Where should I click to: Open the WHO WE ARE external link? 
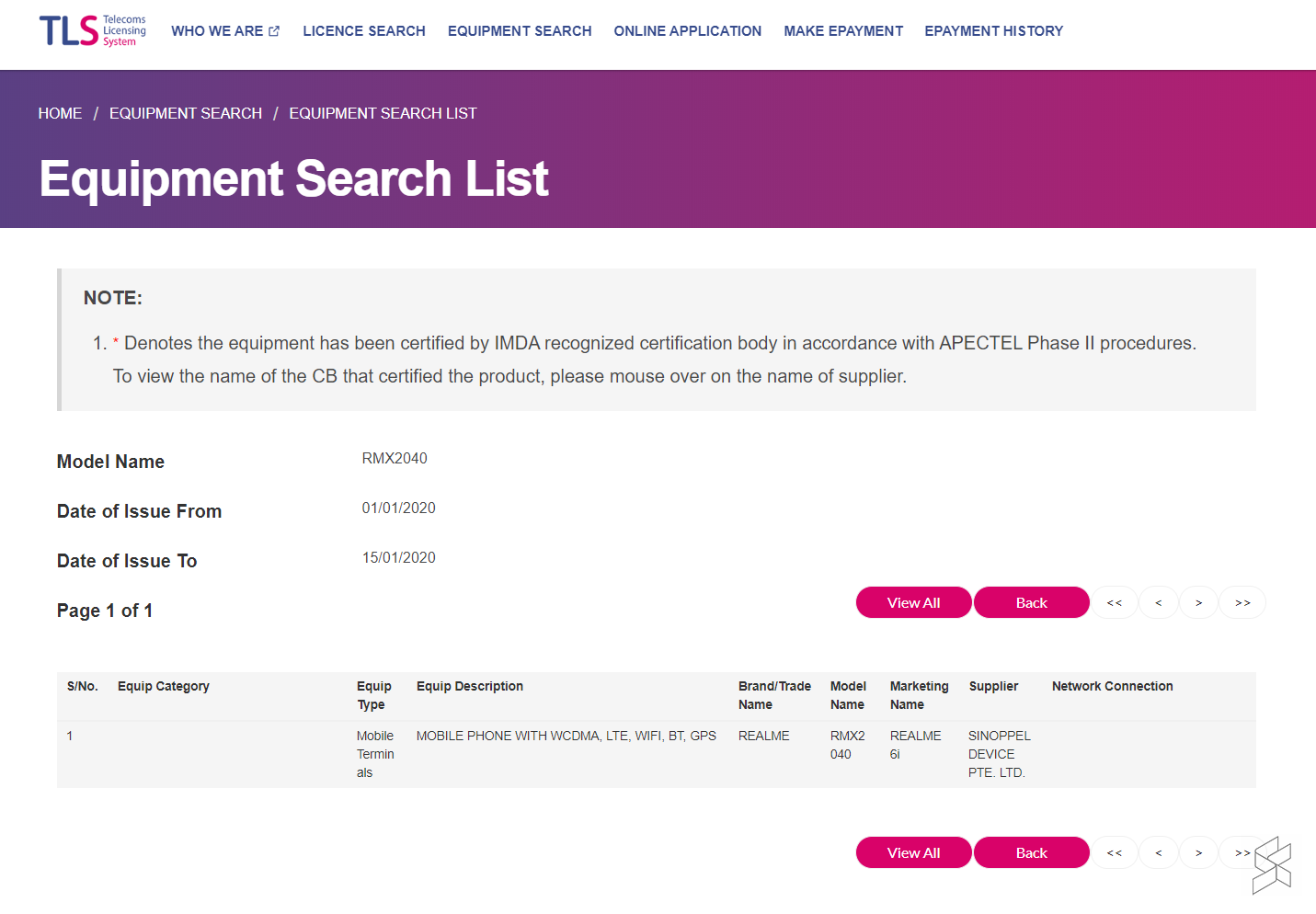[224, 31]
